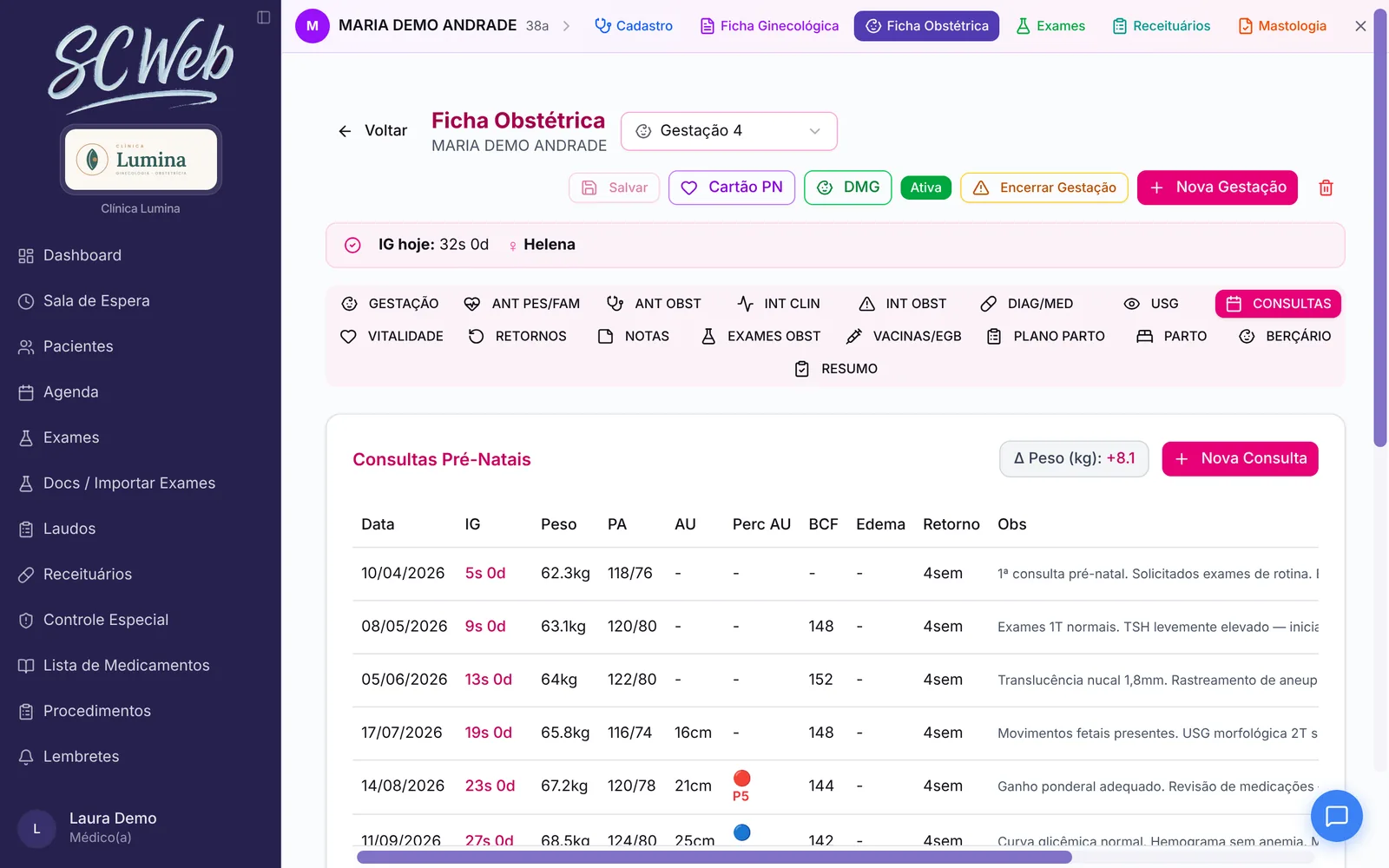1389x868 pixels.
Task: Open Receituários top tab
Action: pyautogui.click(x=1162, y=26)
